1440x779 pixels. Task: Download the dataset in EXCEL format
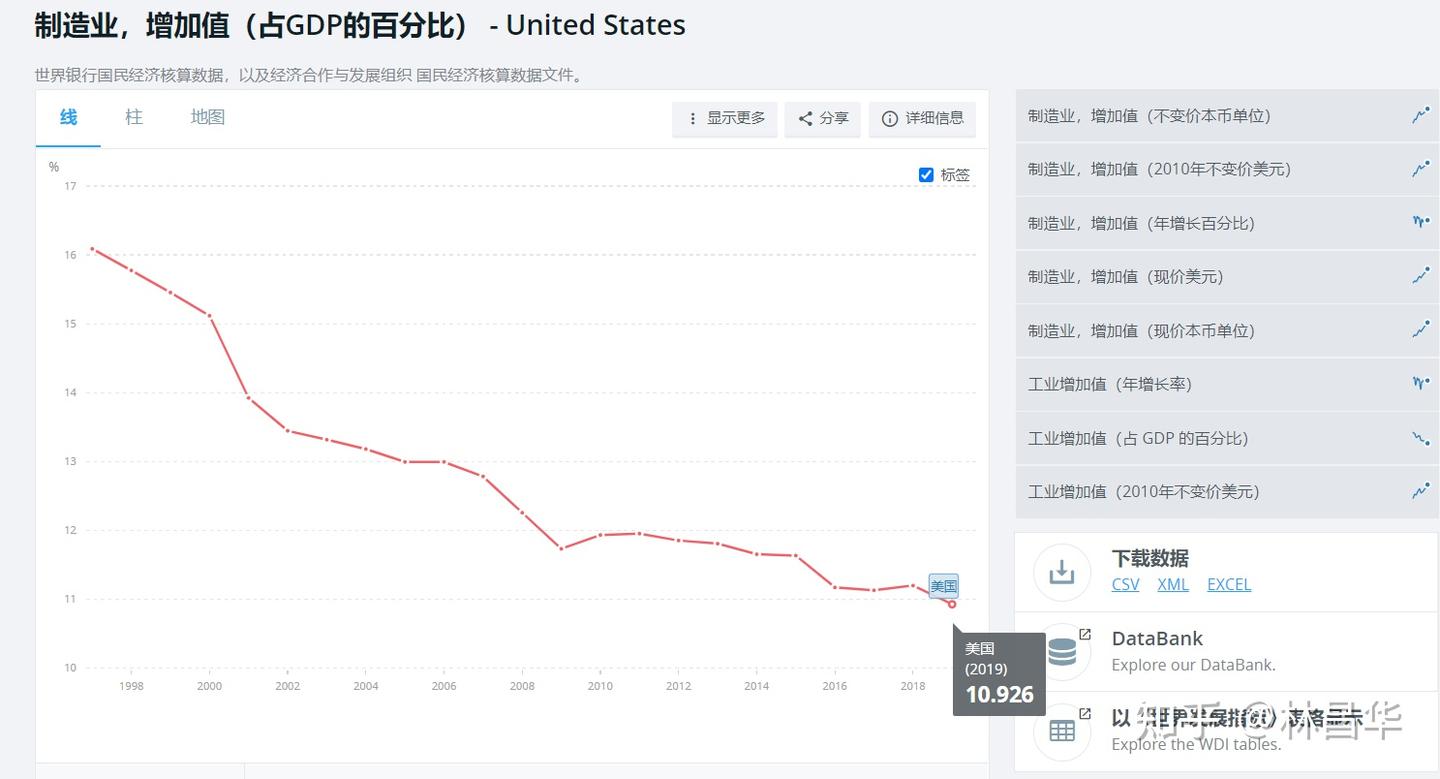pos(1229,584)
